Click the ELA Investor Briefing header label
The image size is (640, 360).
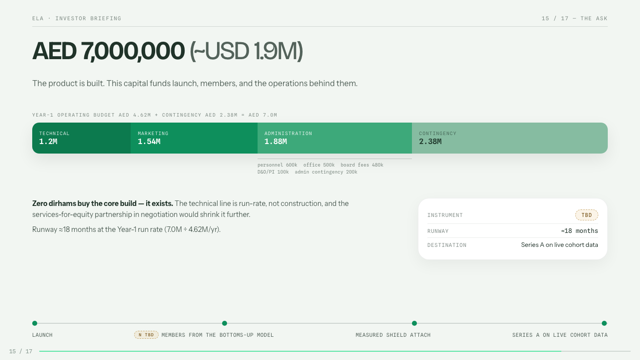pyautogui.click(x=77, y=18)
